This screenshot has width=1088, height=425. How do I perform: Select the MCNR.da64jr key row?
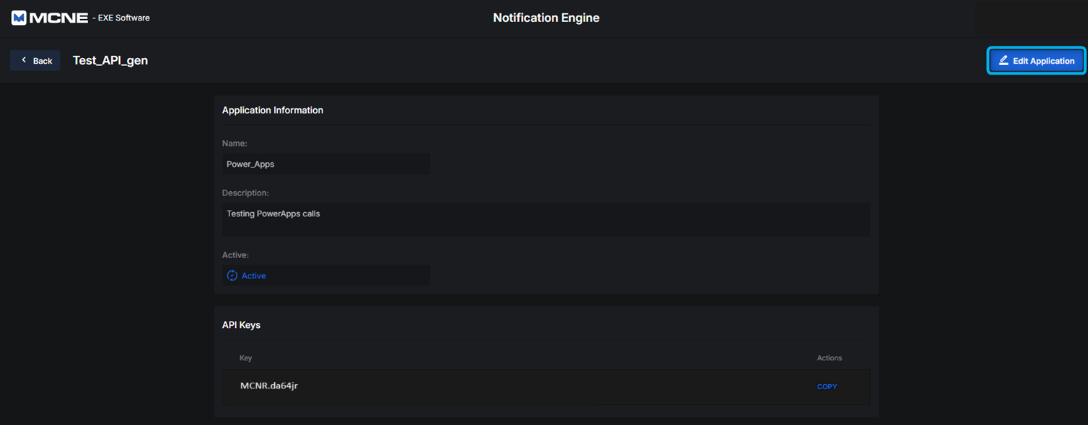click(x=500, y=386)
